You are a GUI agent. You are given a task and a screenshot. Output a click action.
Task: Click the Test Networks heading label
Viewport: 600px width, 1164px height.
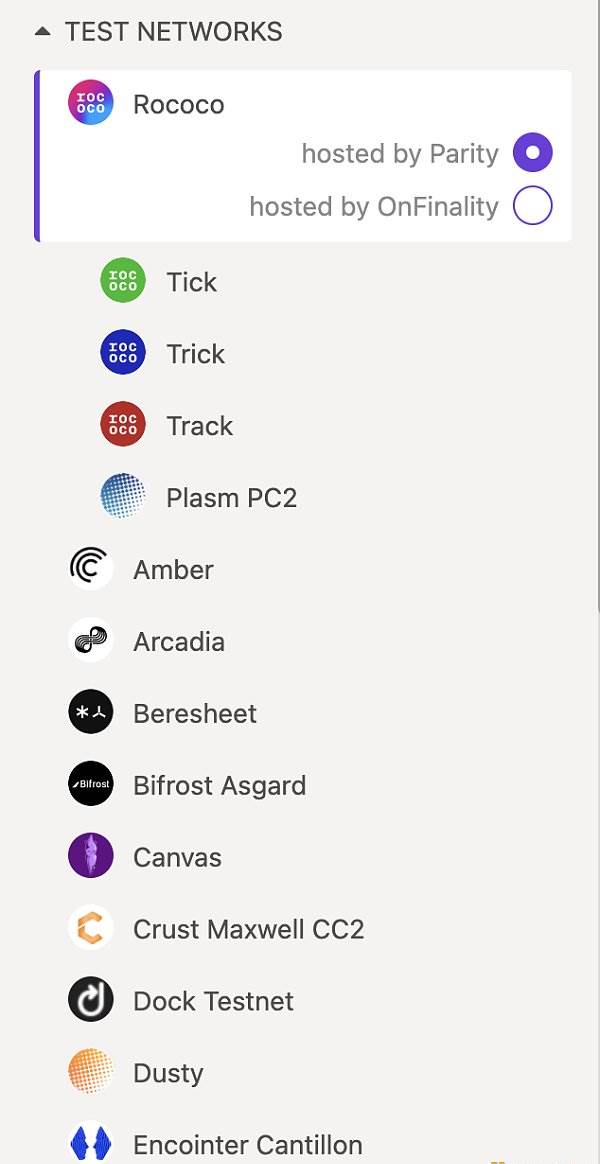point(173,32)
